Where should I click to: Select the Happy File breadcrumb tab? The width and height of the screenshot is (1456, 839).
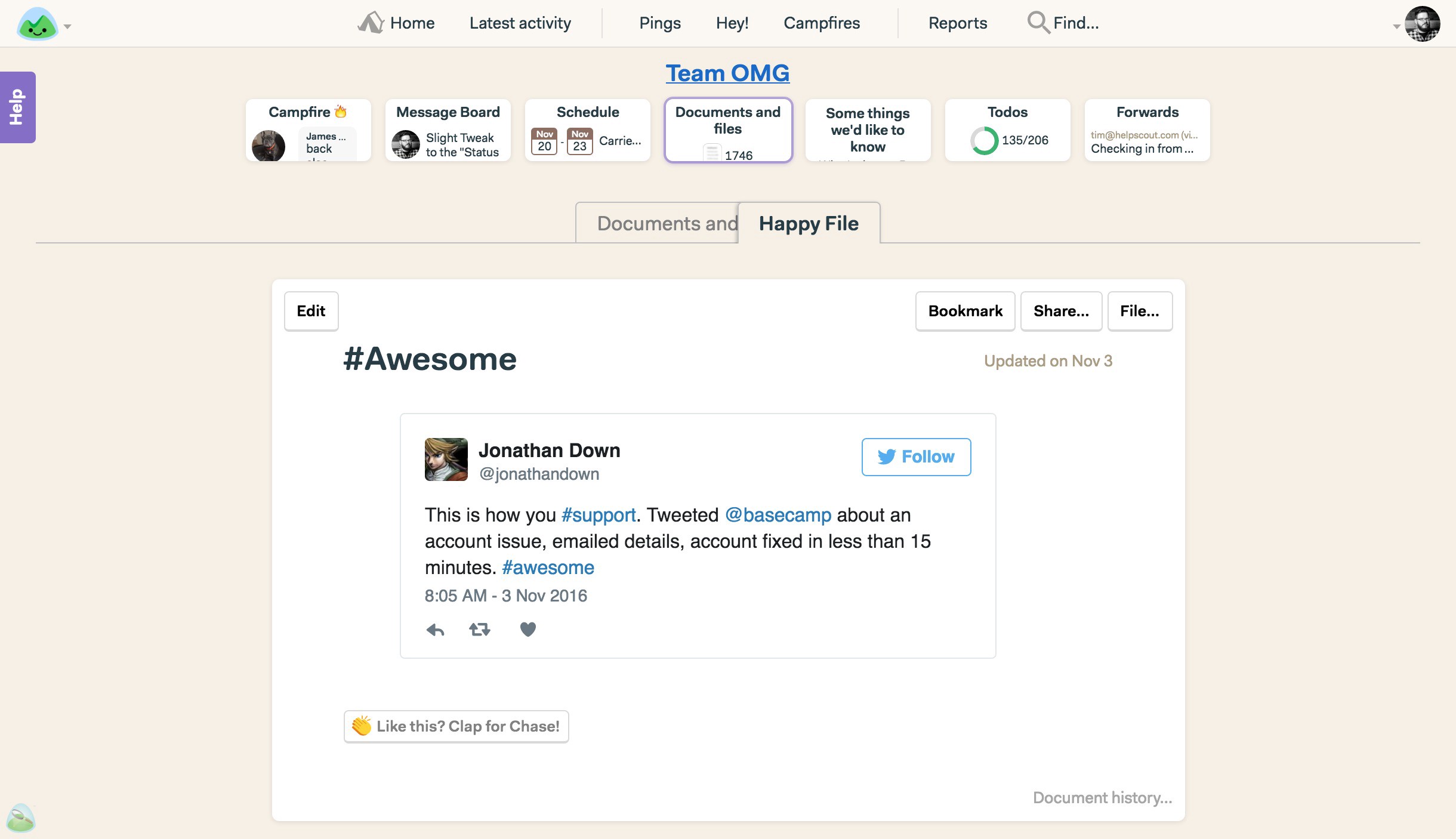(x=809, y=223)
